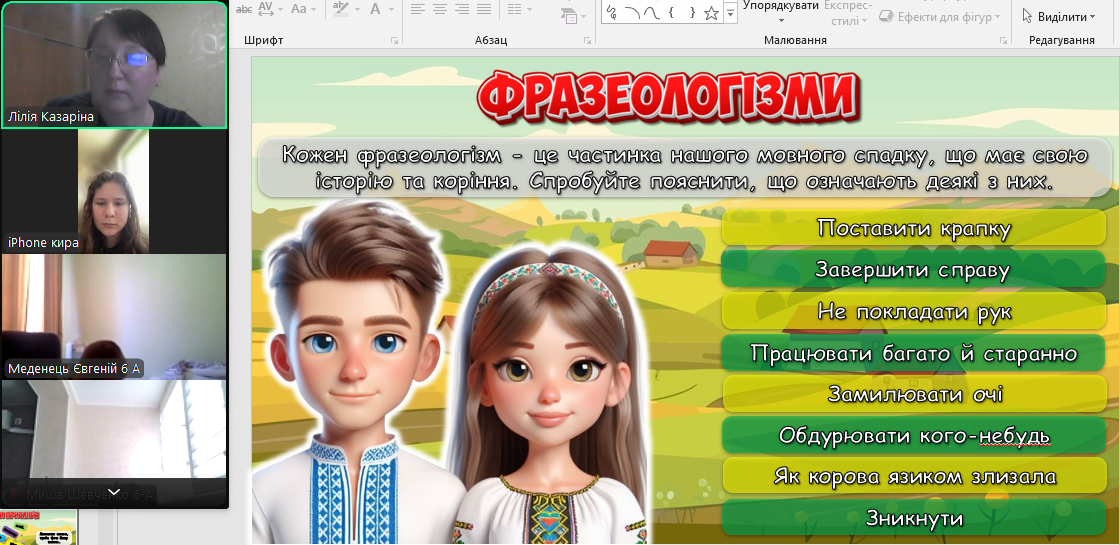
Task: Align text left in the Абзац group
Action: 418,9
